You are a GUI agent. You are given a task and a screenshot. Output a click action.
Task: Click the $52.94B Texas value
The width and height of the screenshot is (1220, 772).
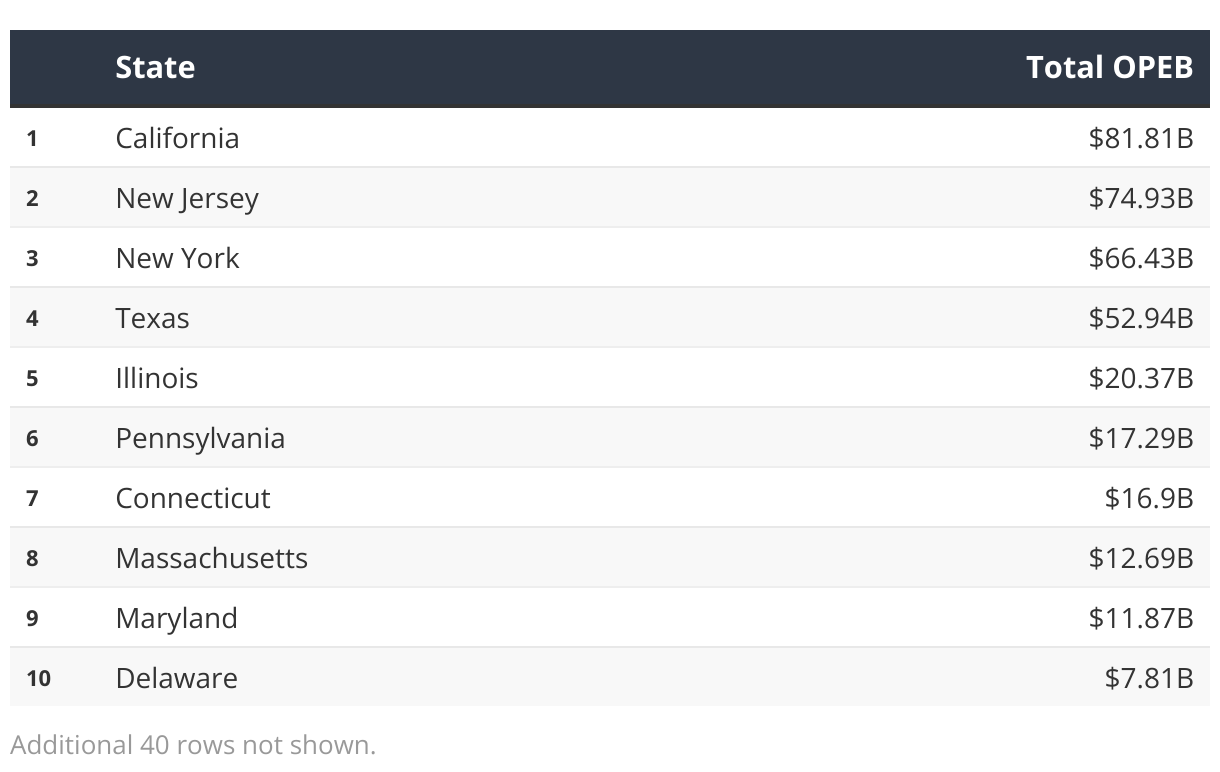point(1141,318)
